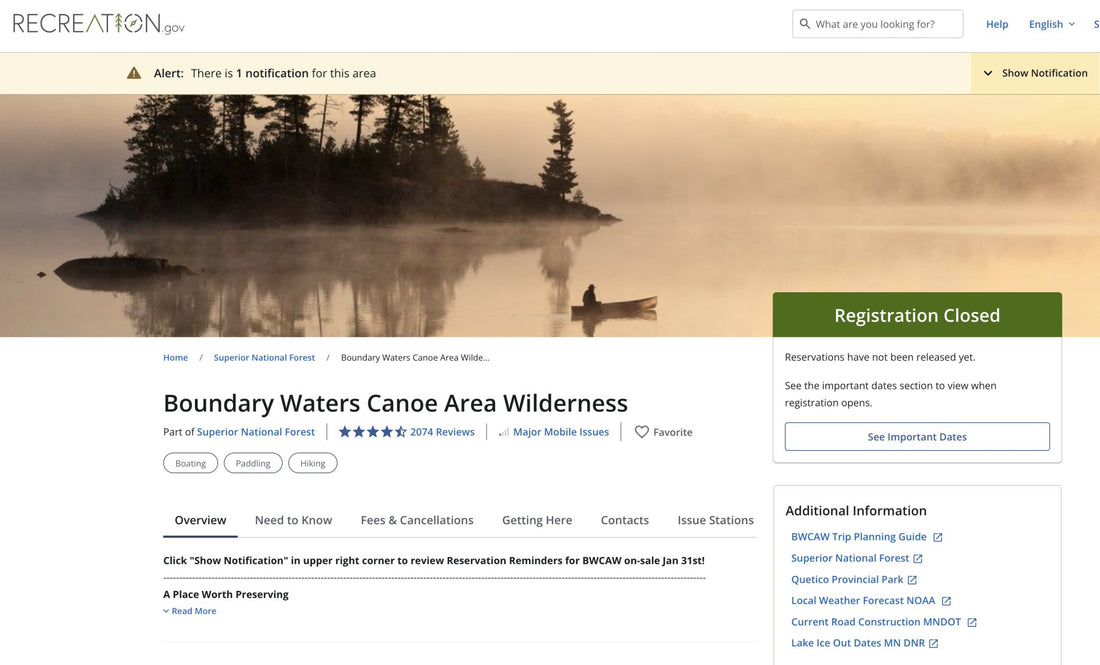The width and height of the screenshot is (1100, 665).
Task: Click the heart Favorite icon
Action: (x=642, y=432)
